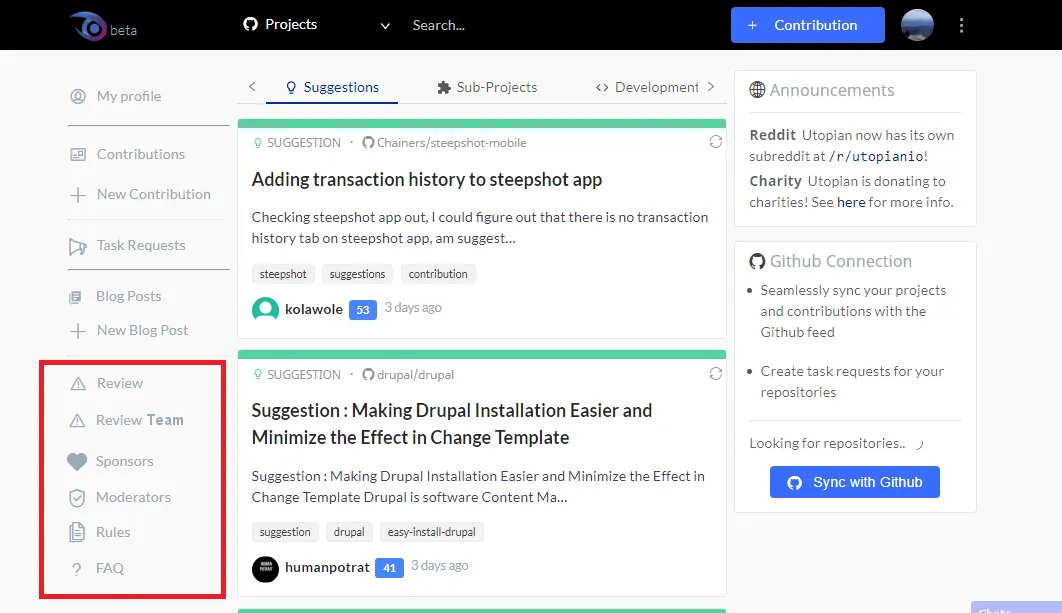Viewport: 1062px width, 613px height.
Task: Select the easy-install-drupal tag
Action: pos(431,532)
